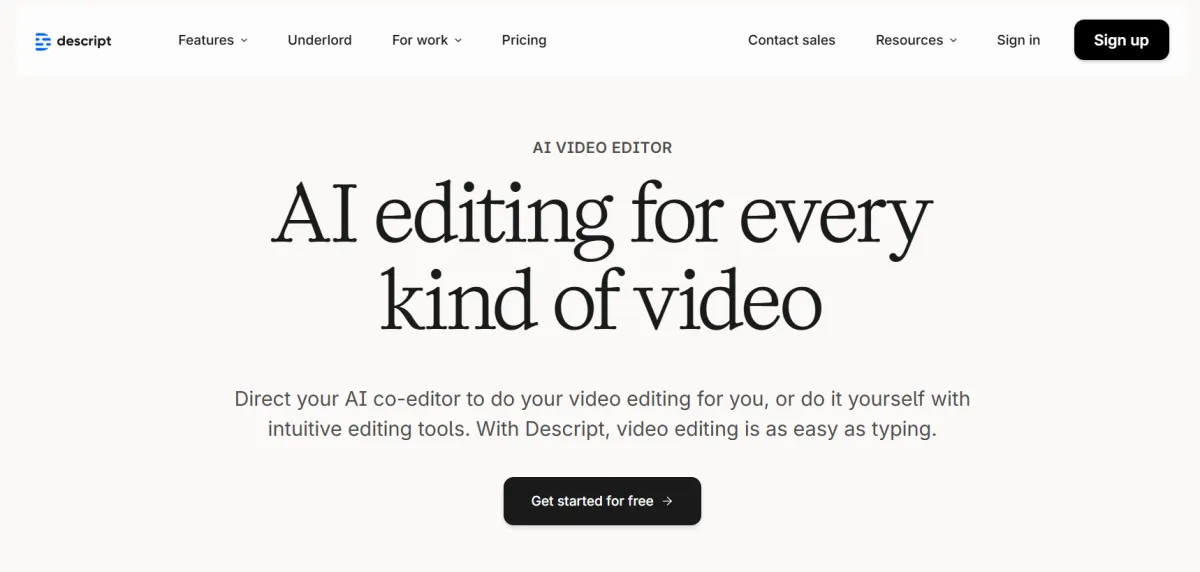1200x572 pixels.
Task: Click the Descript logo icon
Action: pos(42,41)
